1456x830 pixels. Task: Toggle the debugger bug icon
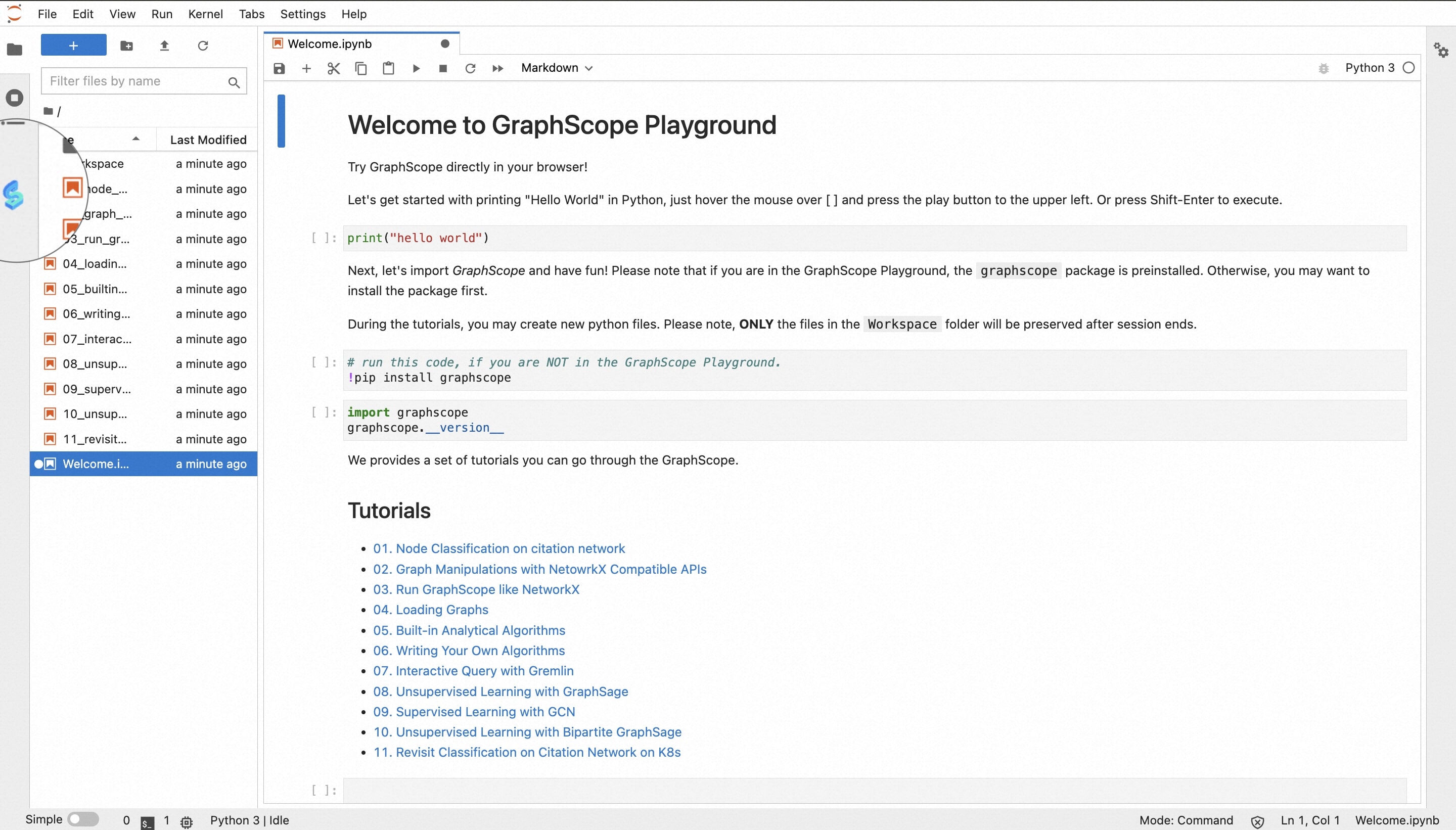(x=1324, y=68)
